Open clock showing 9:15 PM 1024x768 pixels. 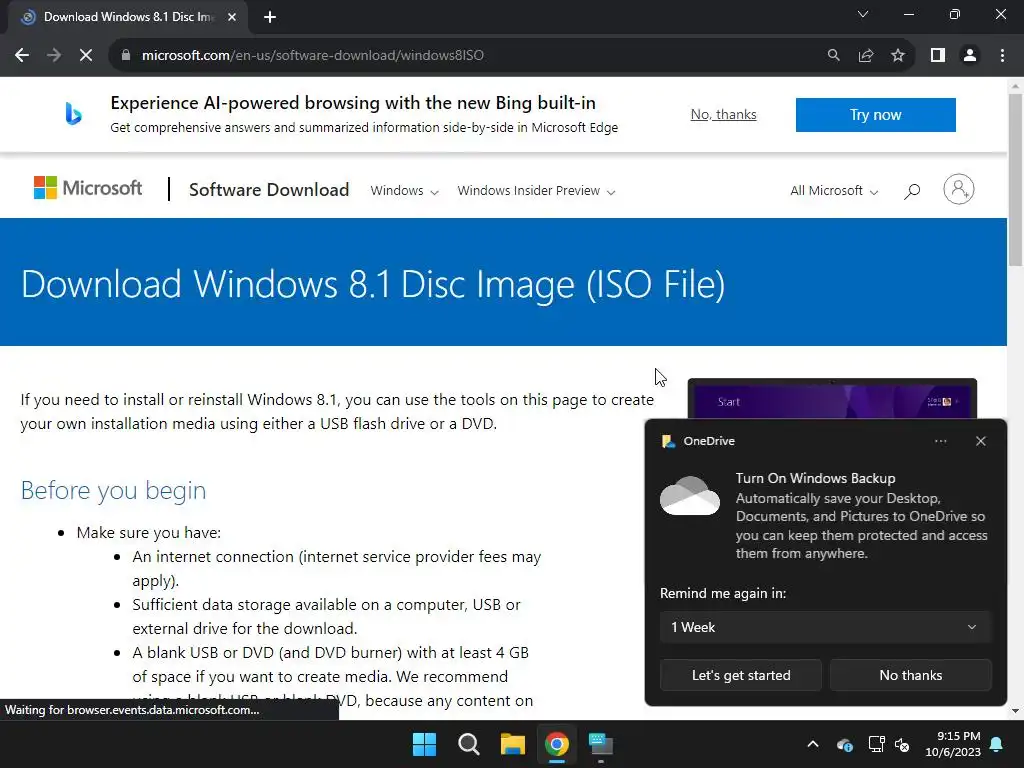(x=953, y=744)
